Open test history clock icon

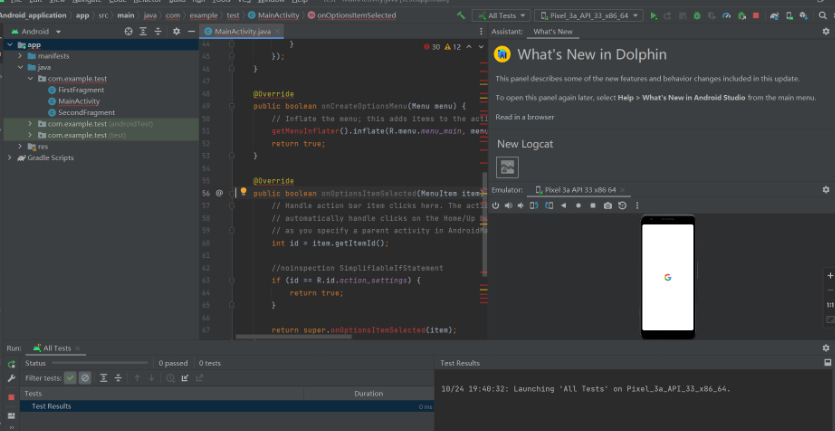tap(170, 378)
